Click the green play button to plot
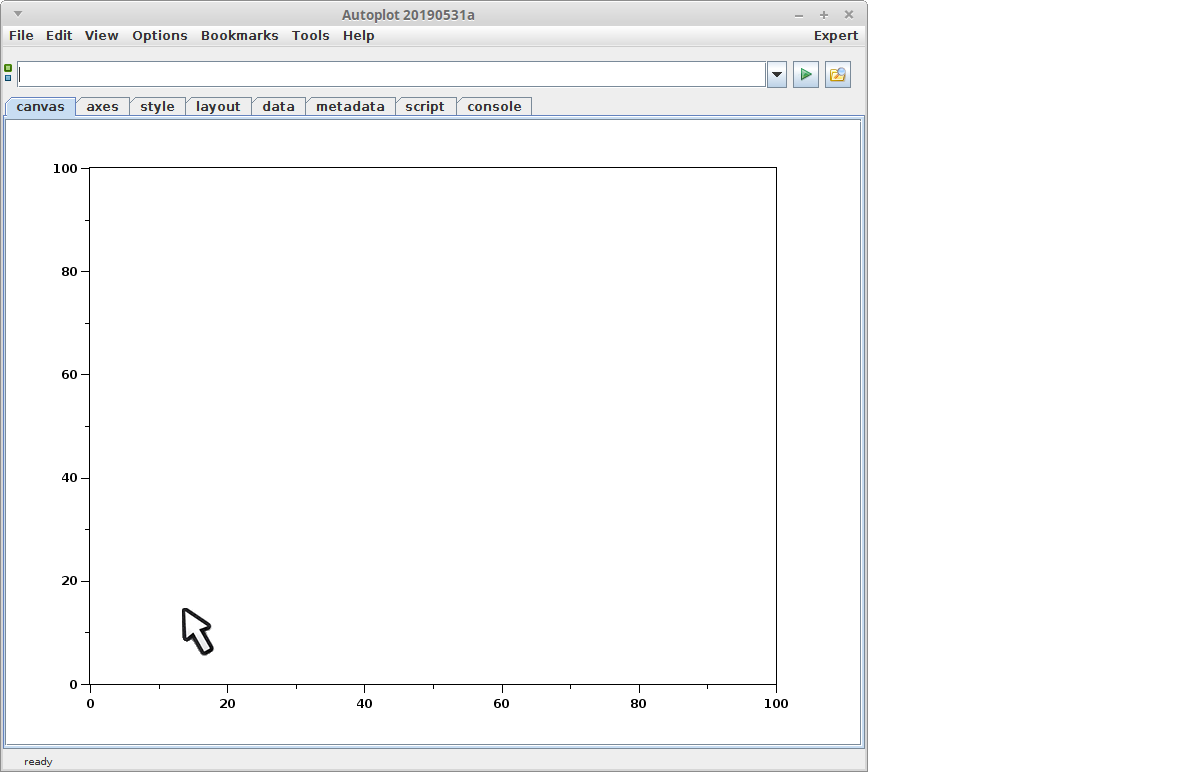This screenshot has width=1197, height=772. pyautogui.click(x=805, y=75)
